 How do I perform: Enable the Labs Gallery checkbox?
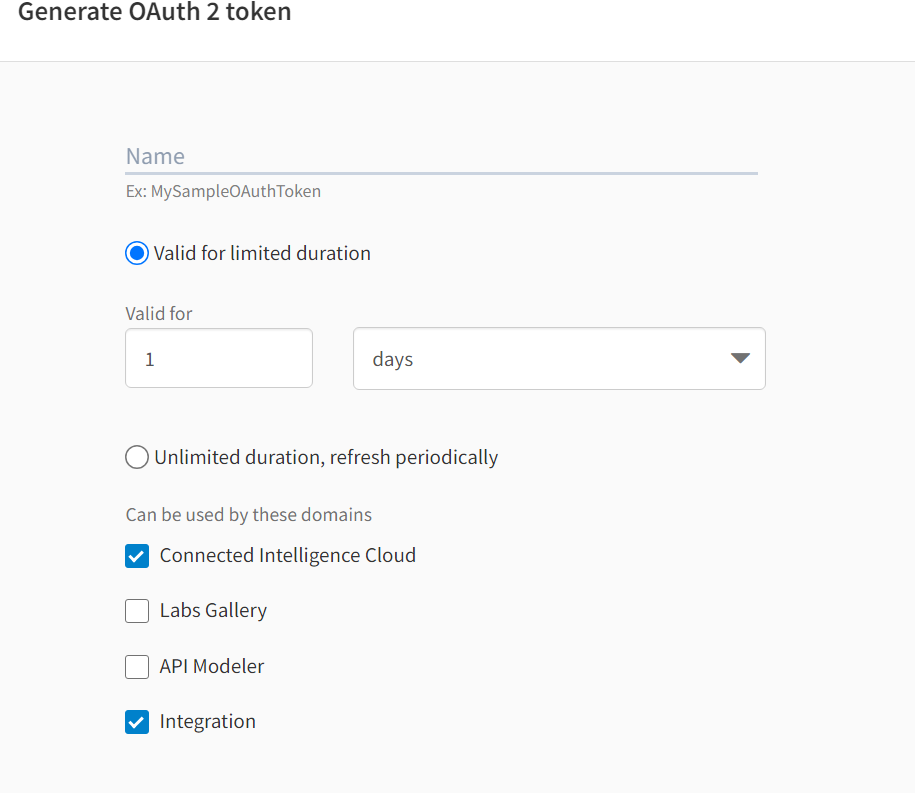pyautogui.click(x=137, y=611)
